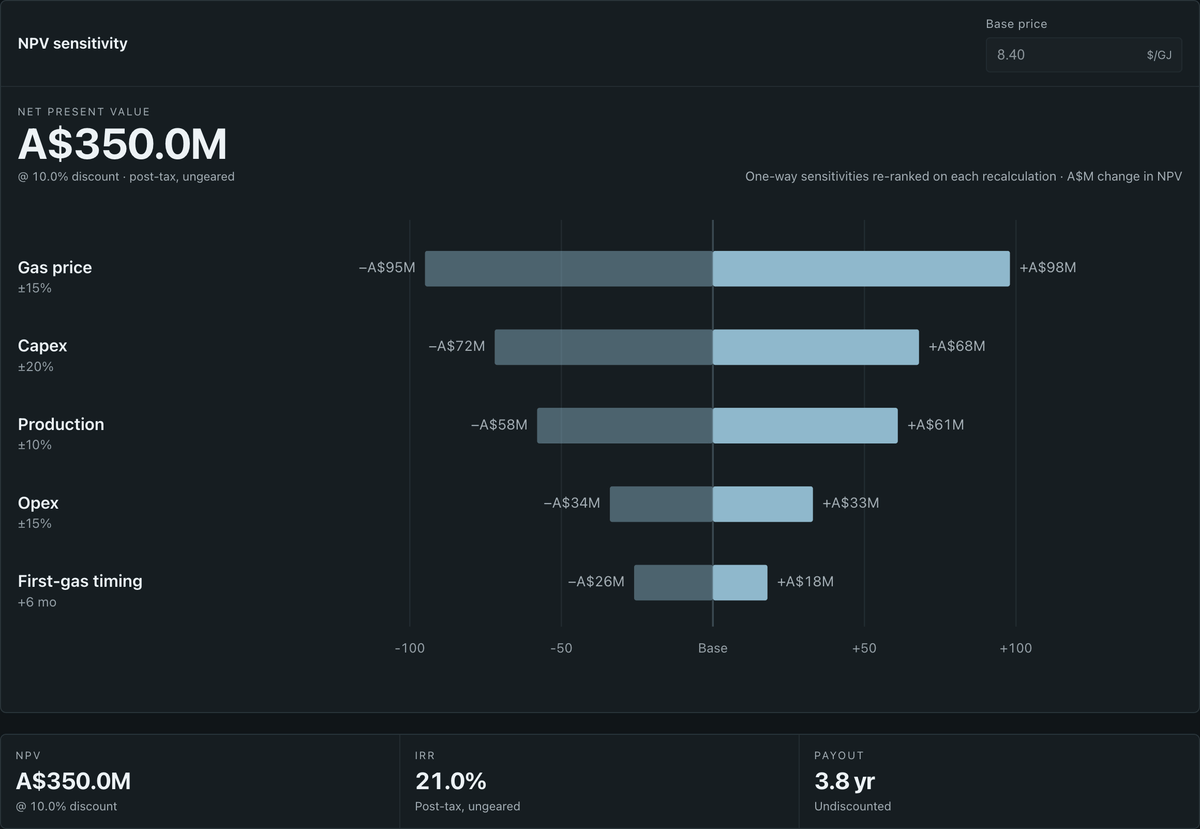Select the Payout 3.8 yr summary card

(x=999, y=782)
